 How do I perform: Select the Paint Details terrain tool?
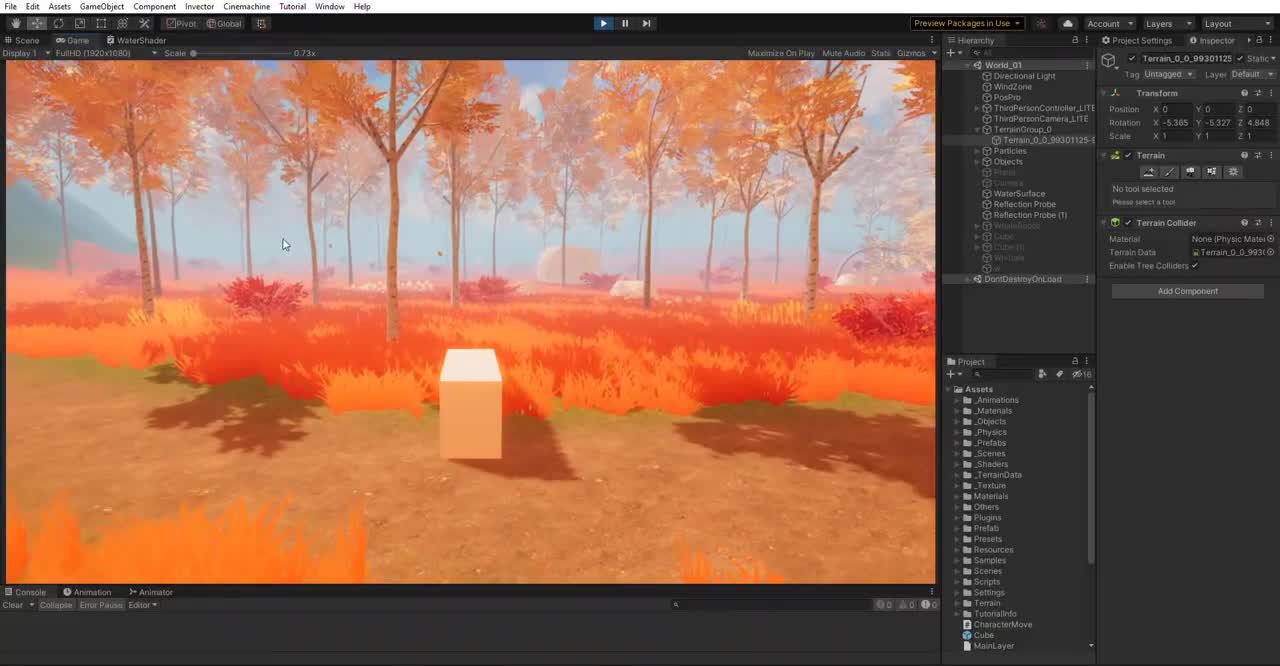point(1211,172)
